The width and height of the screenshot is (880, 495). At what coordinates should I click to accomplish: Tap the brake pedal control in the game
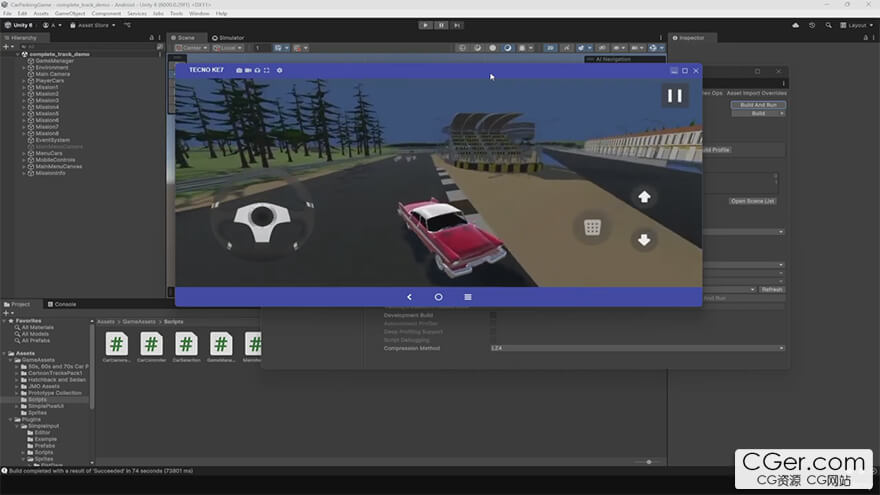click(592, 227)
